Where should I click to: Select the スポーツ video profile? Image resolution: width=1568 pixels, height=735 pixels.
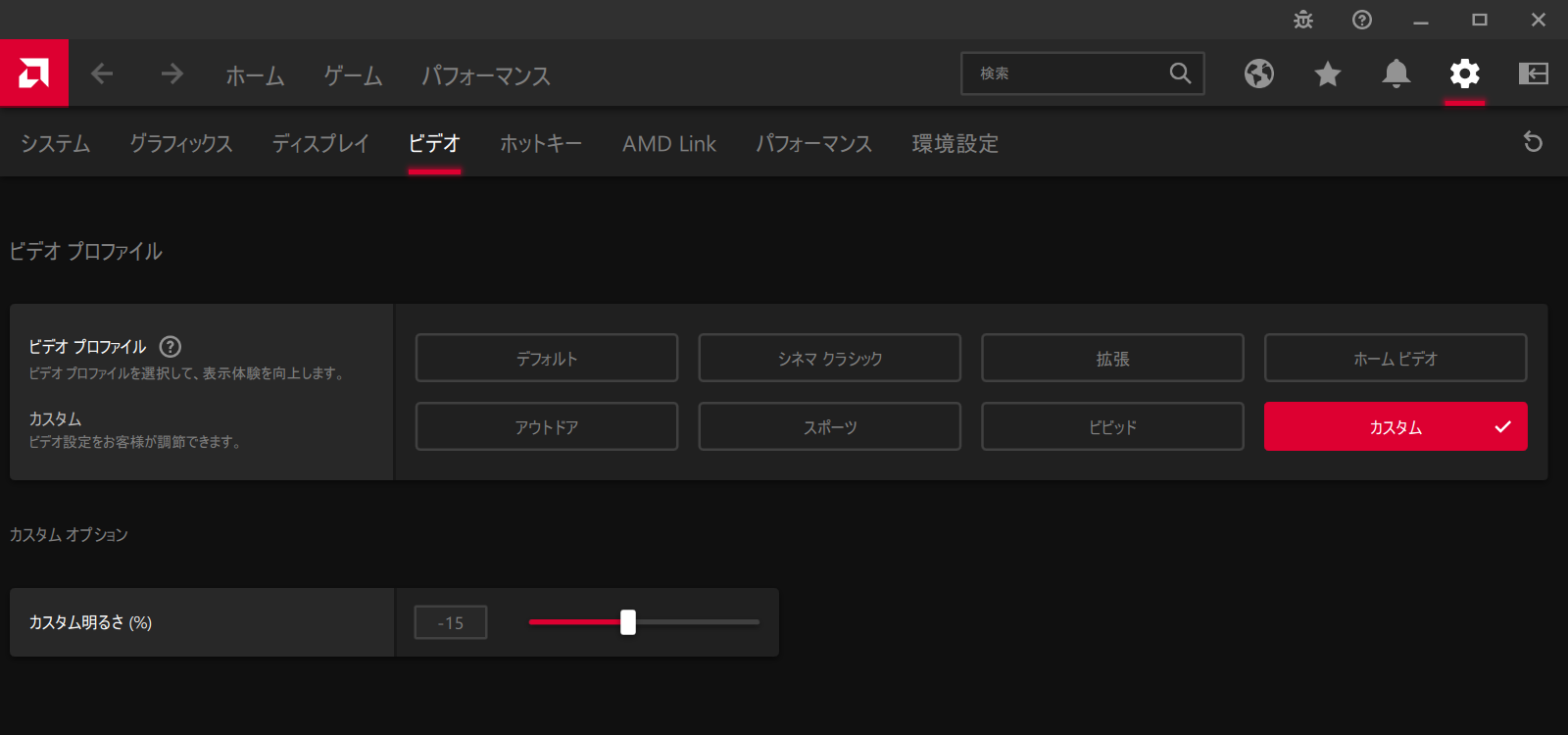830,426
